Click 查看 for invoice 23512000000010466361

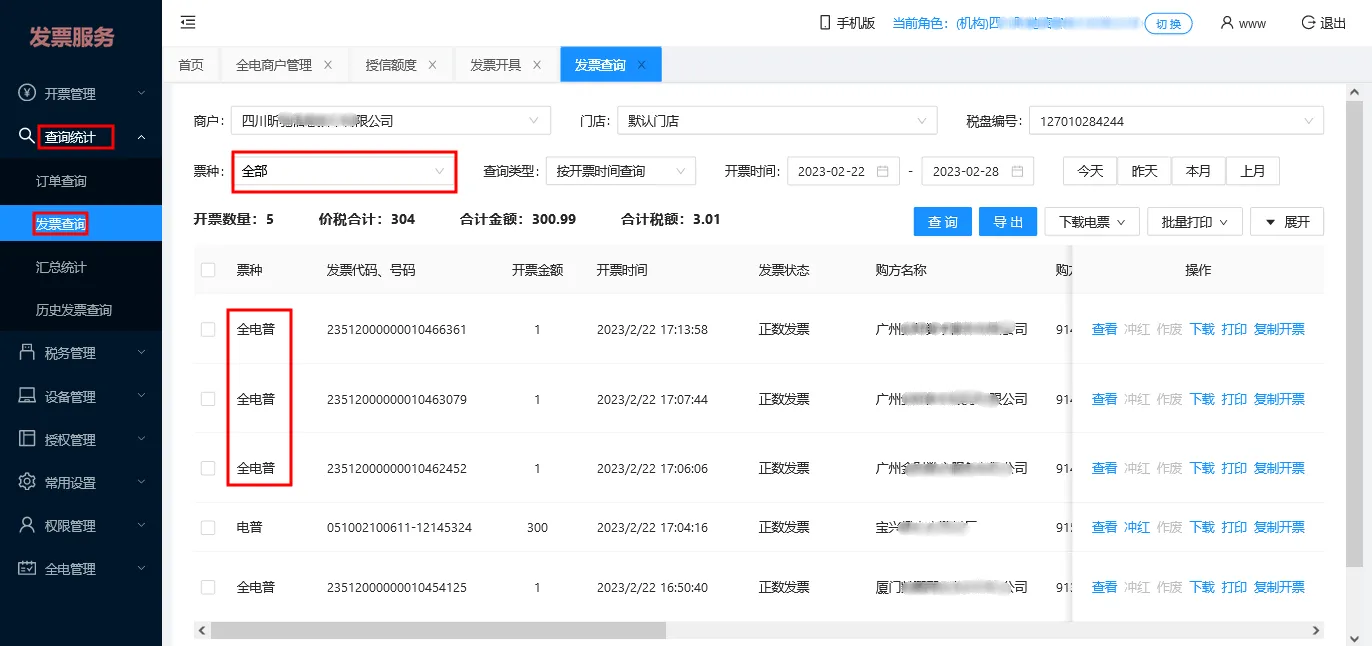pos(1104,329)
